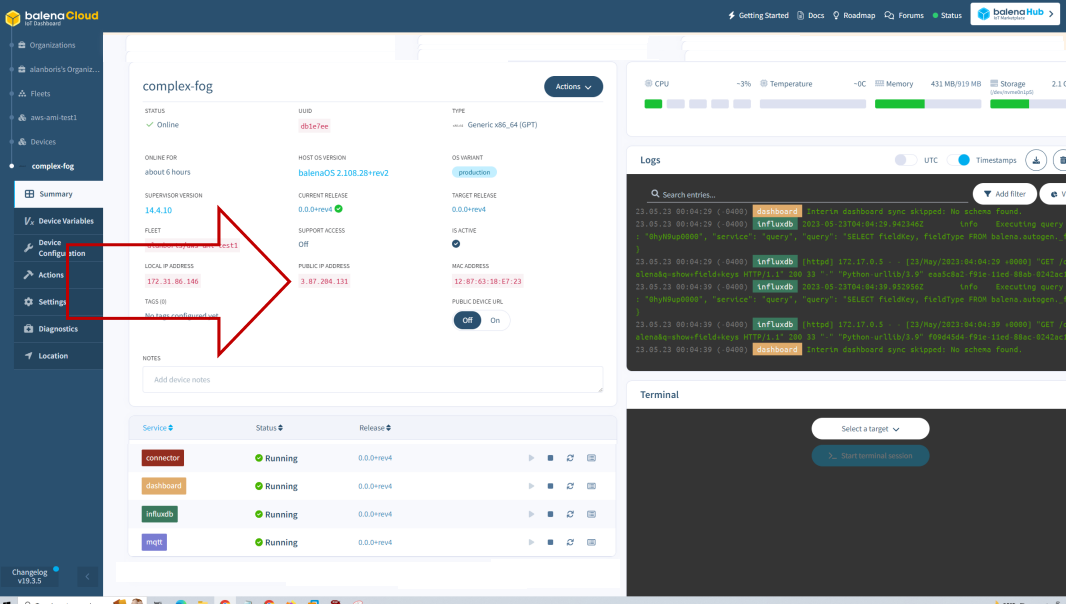Stop the connector service
This screenshot has height=604, width=1066.
click(550, 458)
